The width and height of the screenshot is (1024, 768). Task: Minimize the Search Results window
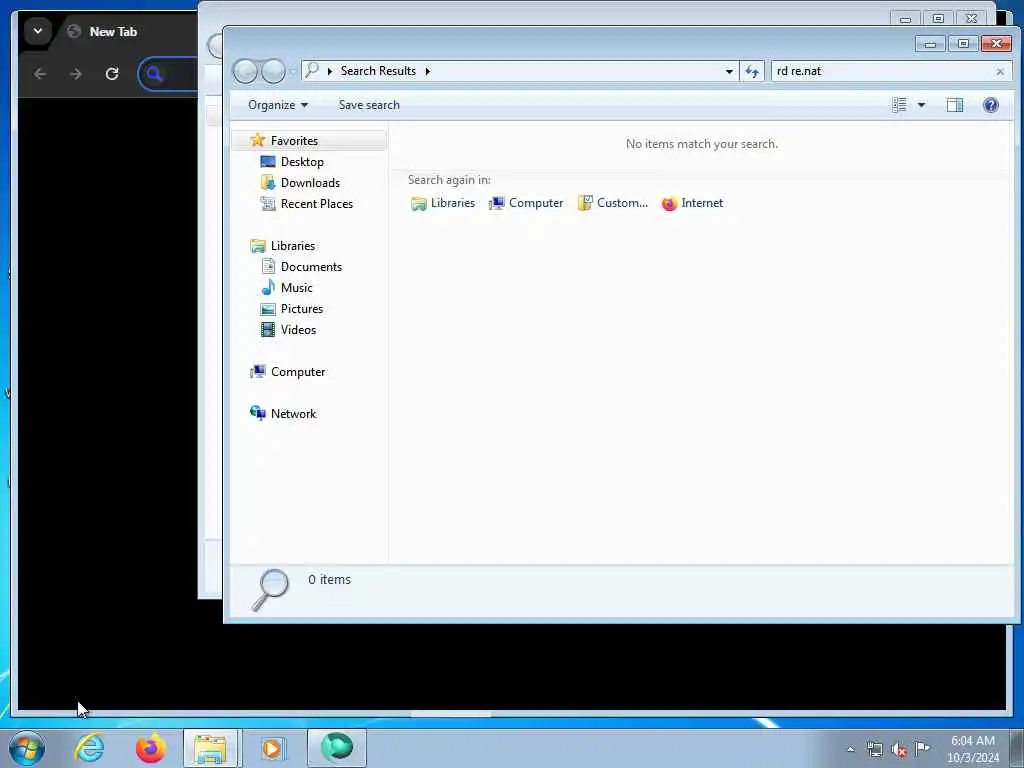[931, 44]
